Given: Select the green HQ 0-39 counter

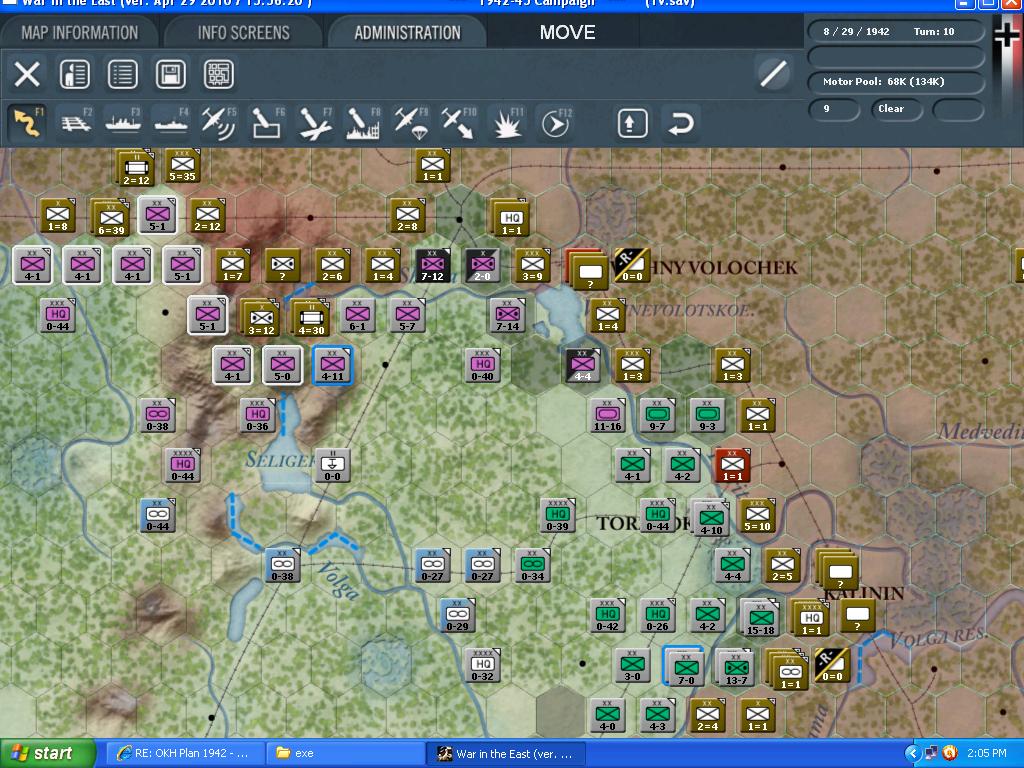Looking at the screenshot, I should tap(557, 515).
